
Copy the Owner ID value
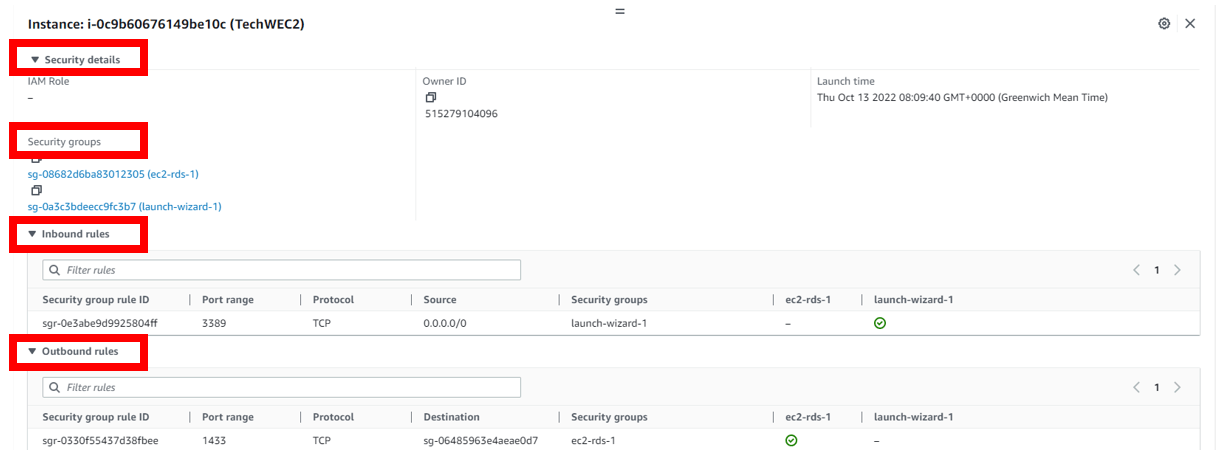pyautogui.click(x=431, y=98)
